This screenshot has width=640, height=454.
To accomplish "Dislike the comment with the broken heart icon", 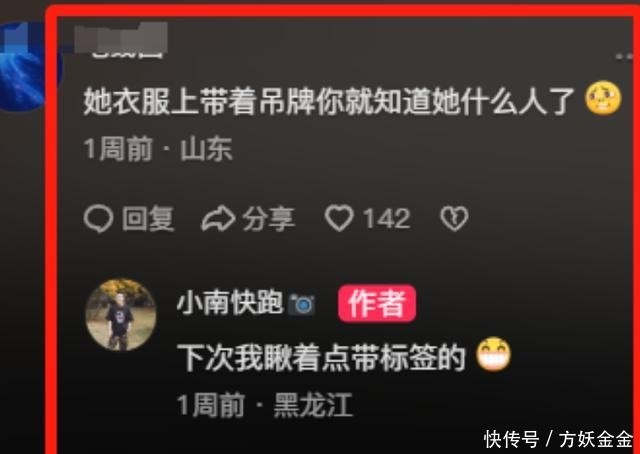I will click(454, 219).
